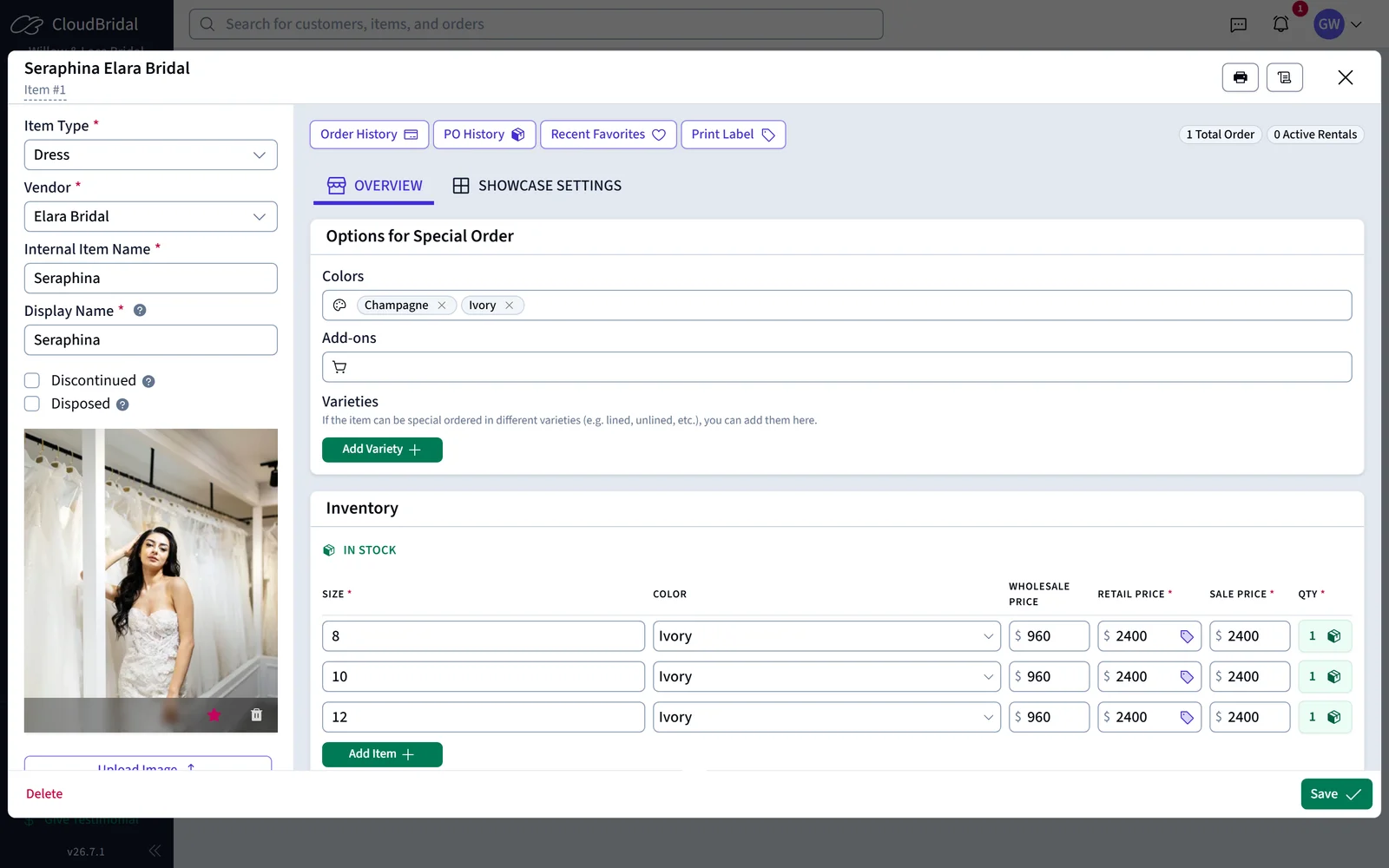Open the GW user avatar menu

pos(1329,24)
